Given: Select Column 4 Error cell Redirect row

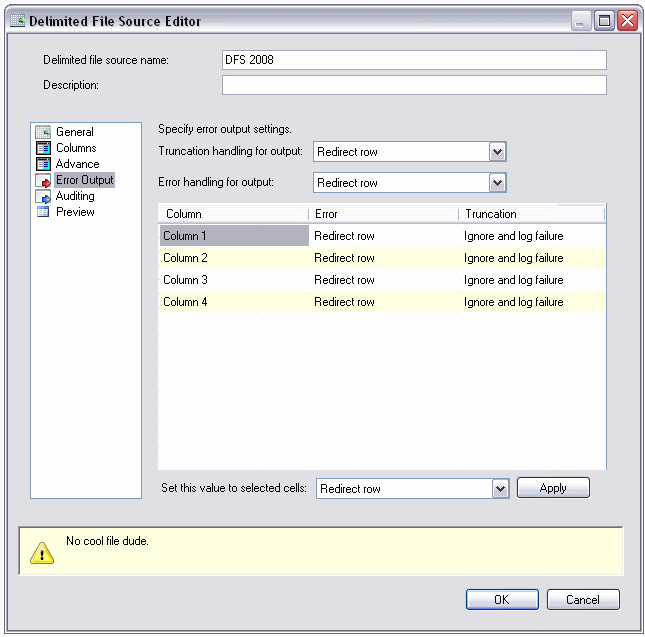Looking at the screenshot, I should click(384, 302).
